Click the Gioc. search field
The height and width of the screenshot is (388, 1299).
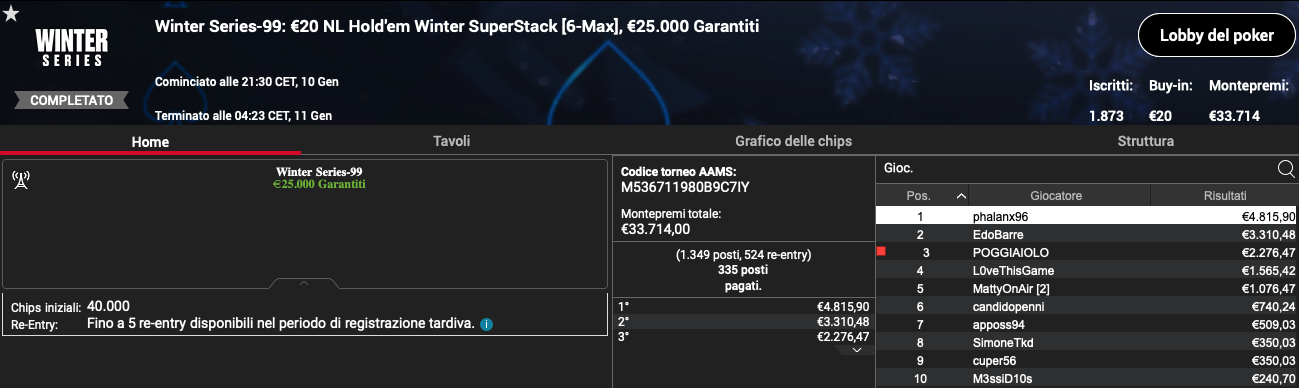point(1076,169)
